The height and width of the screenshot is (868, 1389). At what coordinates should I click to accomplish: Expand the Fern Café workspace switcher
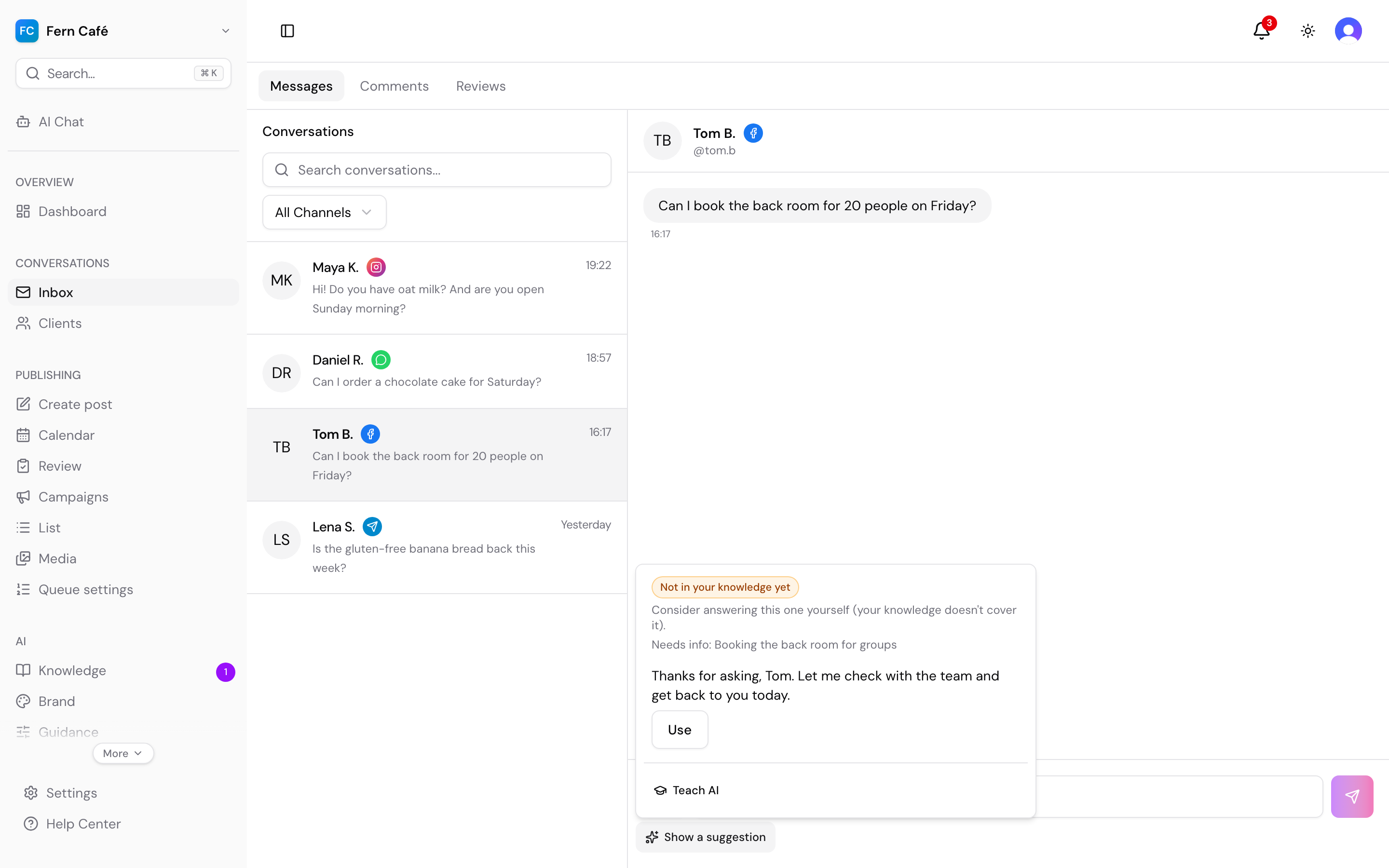click(123, 31)
